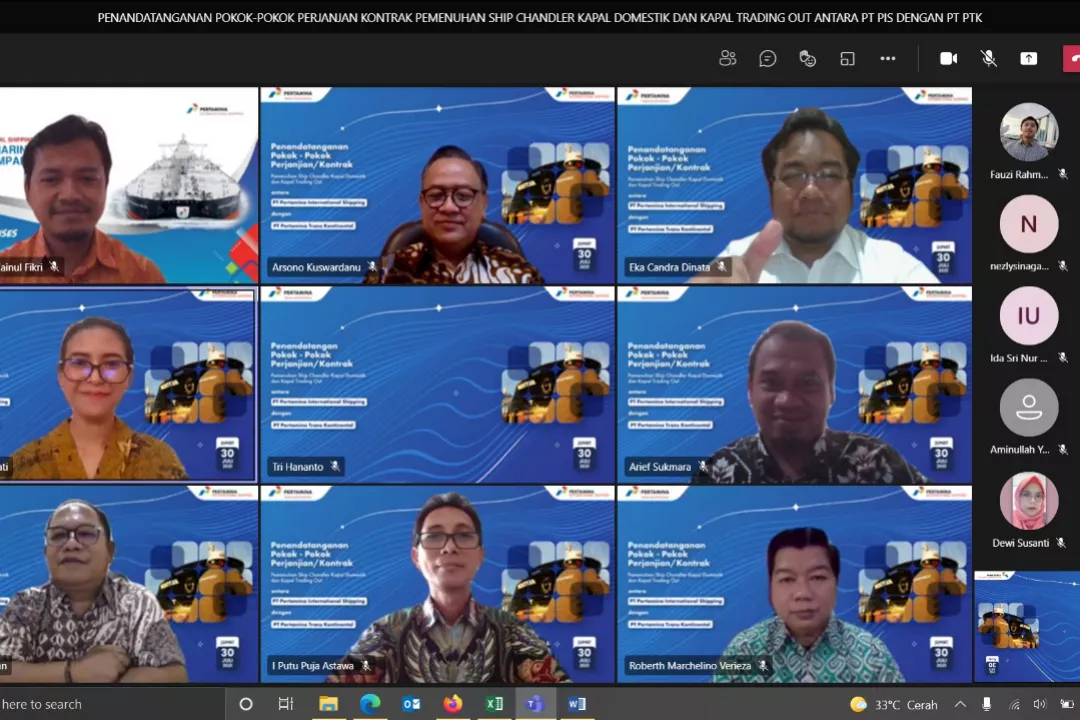Click muted mic icon beside Zainul Fikri

click(54, 267)
